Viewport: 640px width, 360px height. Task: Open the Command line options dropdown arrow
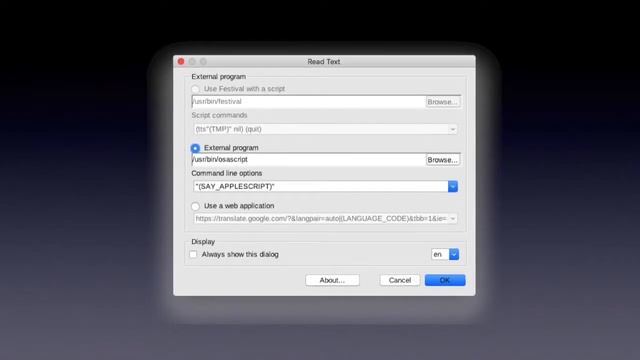[453, 187]
